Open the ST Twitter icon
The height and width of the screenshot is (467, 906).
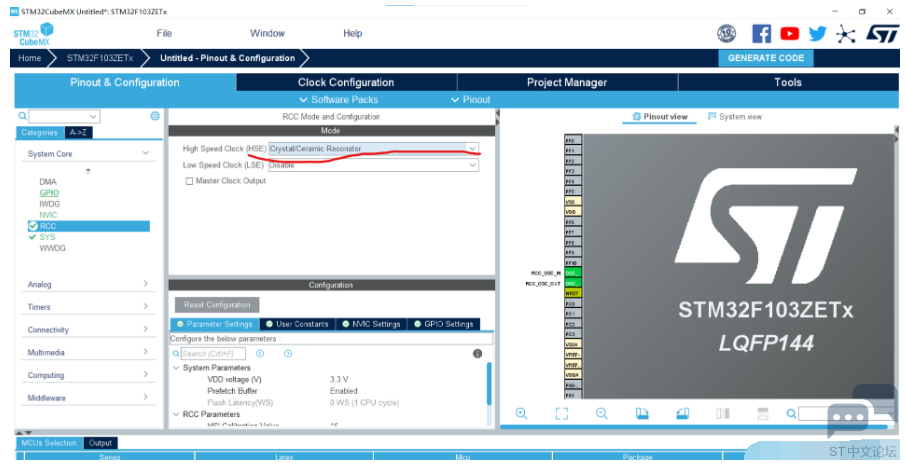tap(817, 34)
